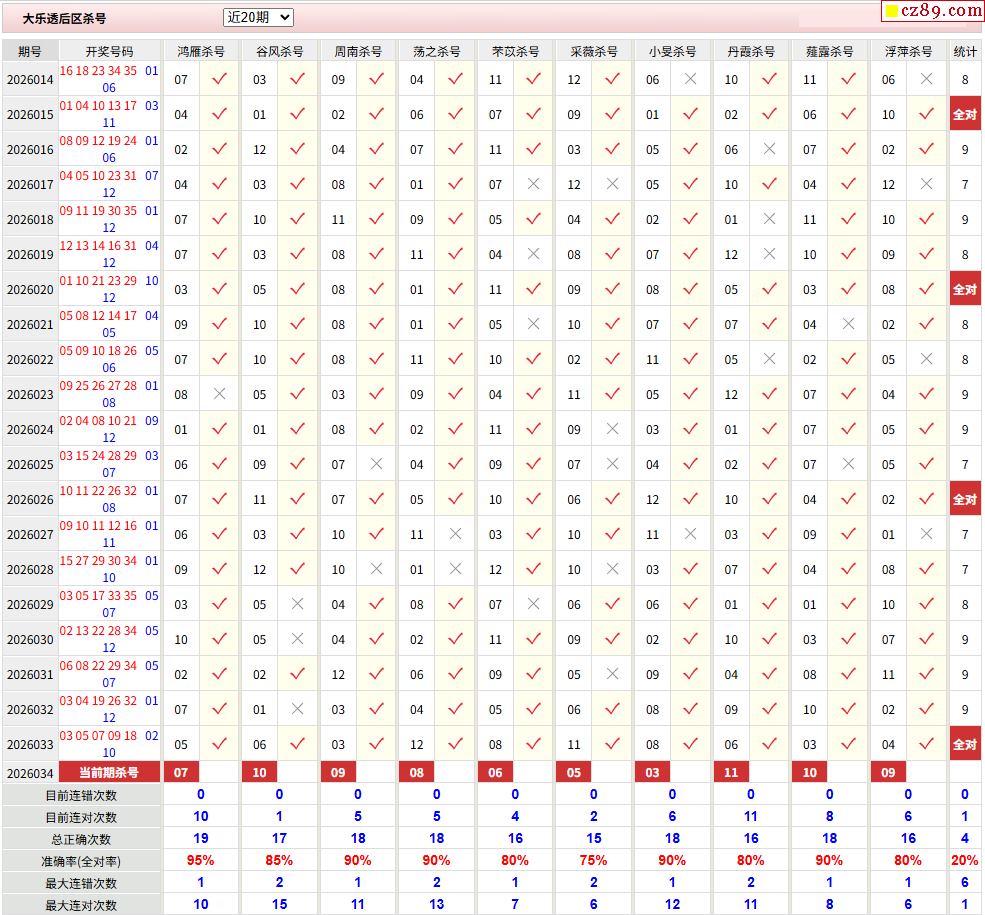Click the 大乐透后区杀号 page title
Screen dimensions: 985x915
(x=64, y=18)
